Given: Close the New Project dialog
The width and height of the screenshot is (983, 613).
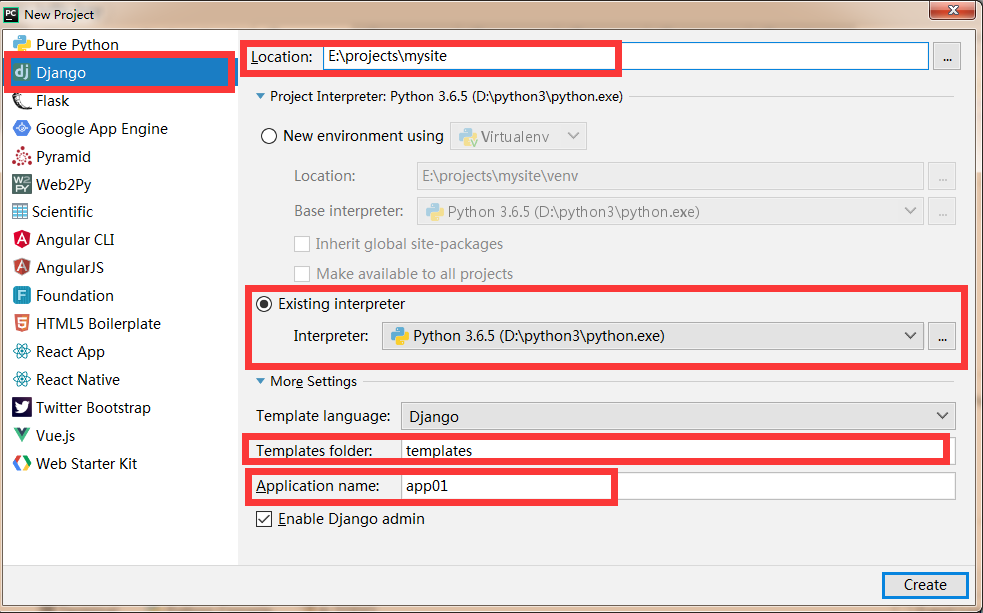Looking at the screenshot, I should (953, 10).
